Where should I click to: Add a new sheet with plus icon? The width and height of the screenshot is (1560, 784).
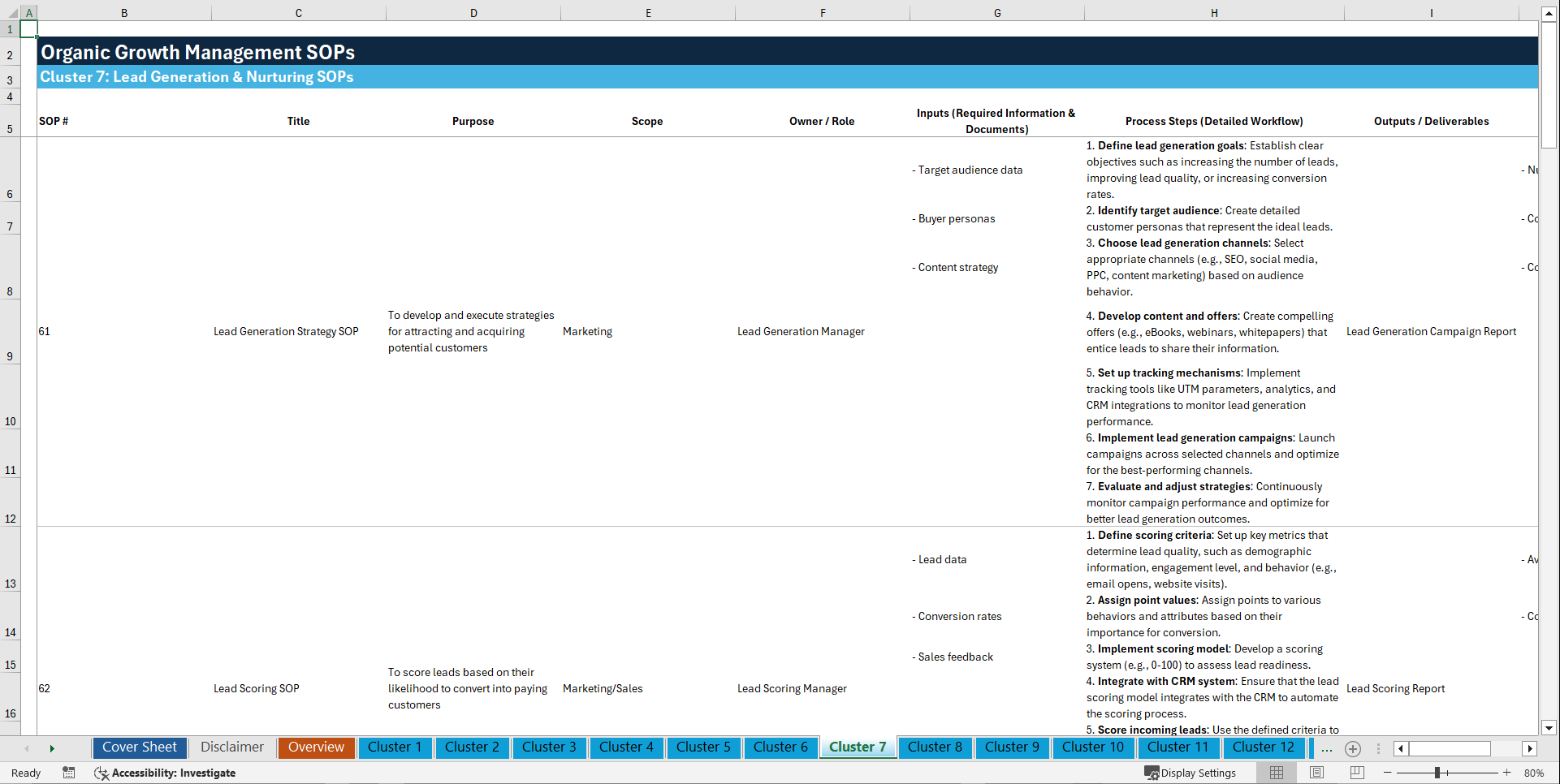1353,748
